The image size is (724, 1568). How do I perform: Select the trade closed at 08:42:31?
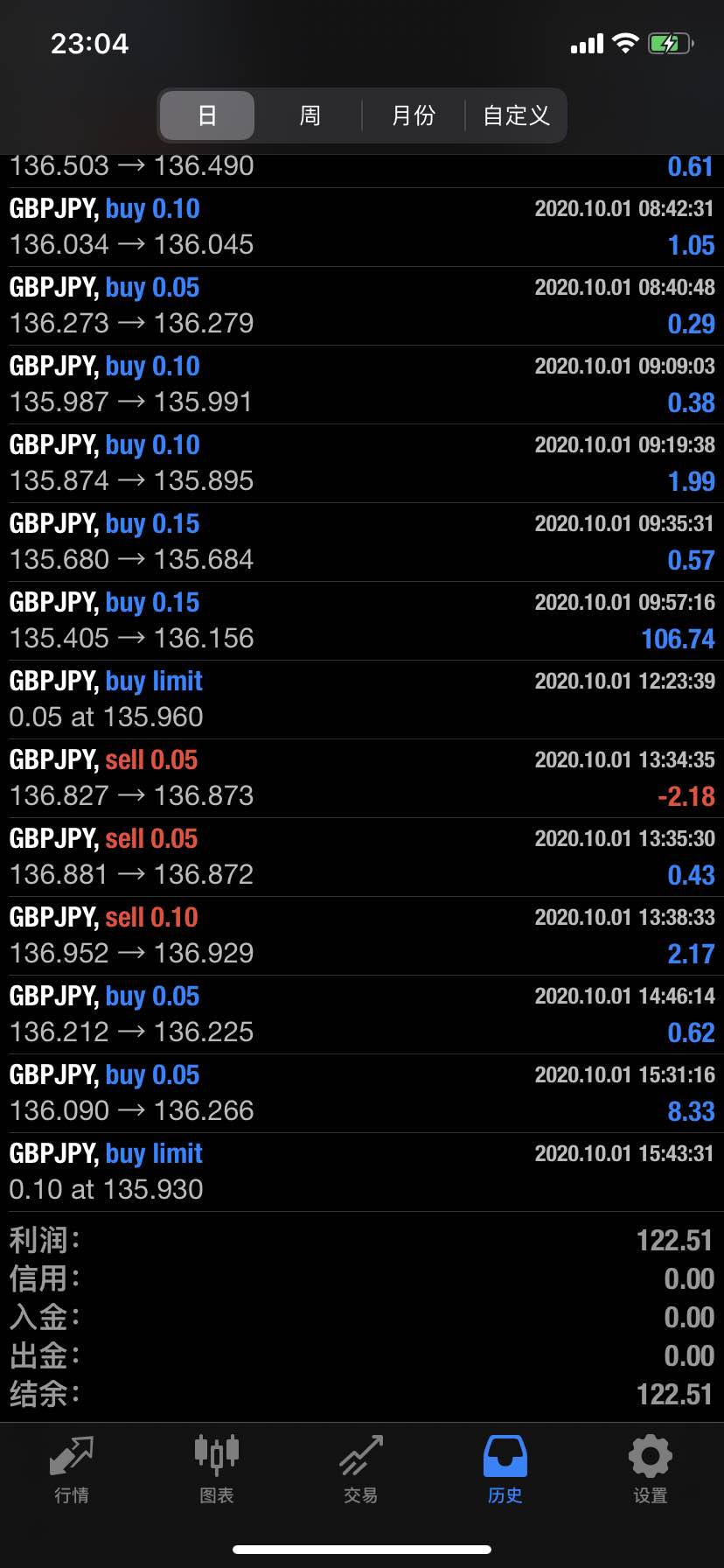(362, 227)
